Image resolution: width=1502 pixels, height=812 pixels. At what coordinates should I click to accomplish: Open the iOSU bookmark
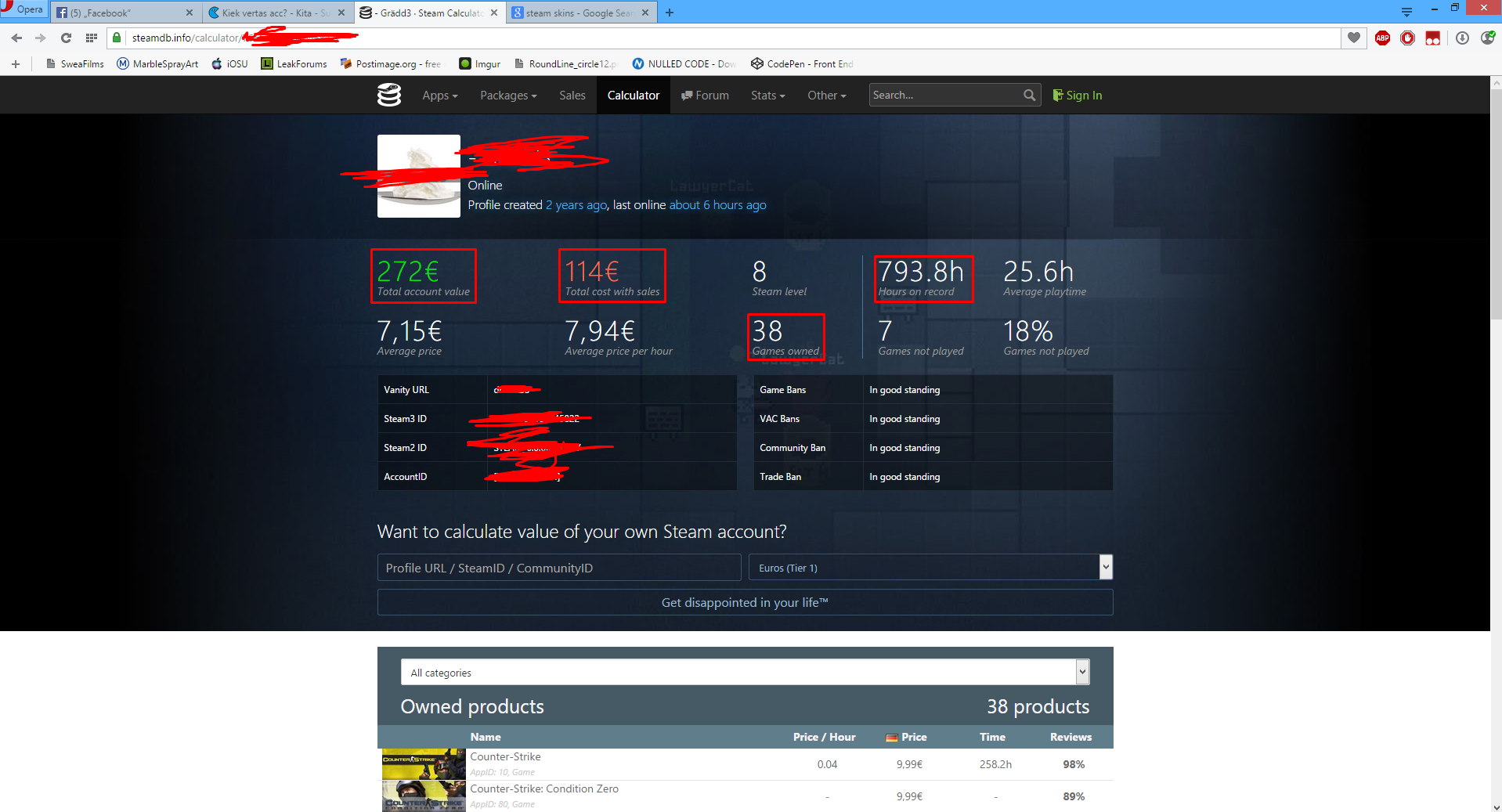[x=229, y=64]
